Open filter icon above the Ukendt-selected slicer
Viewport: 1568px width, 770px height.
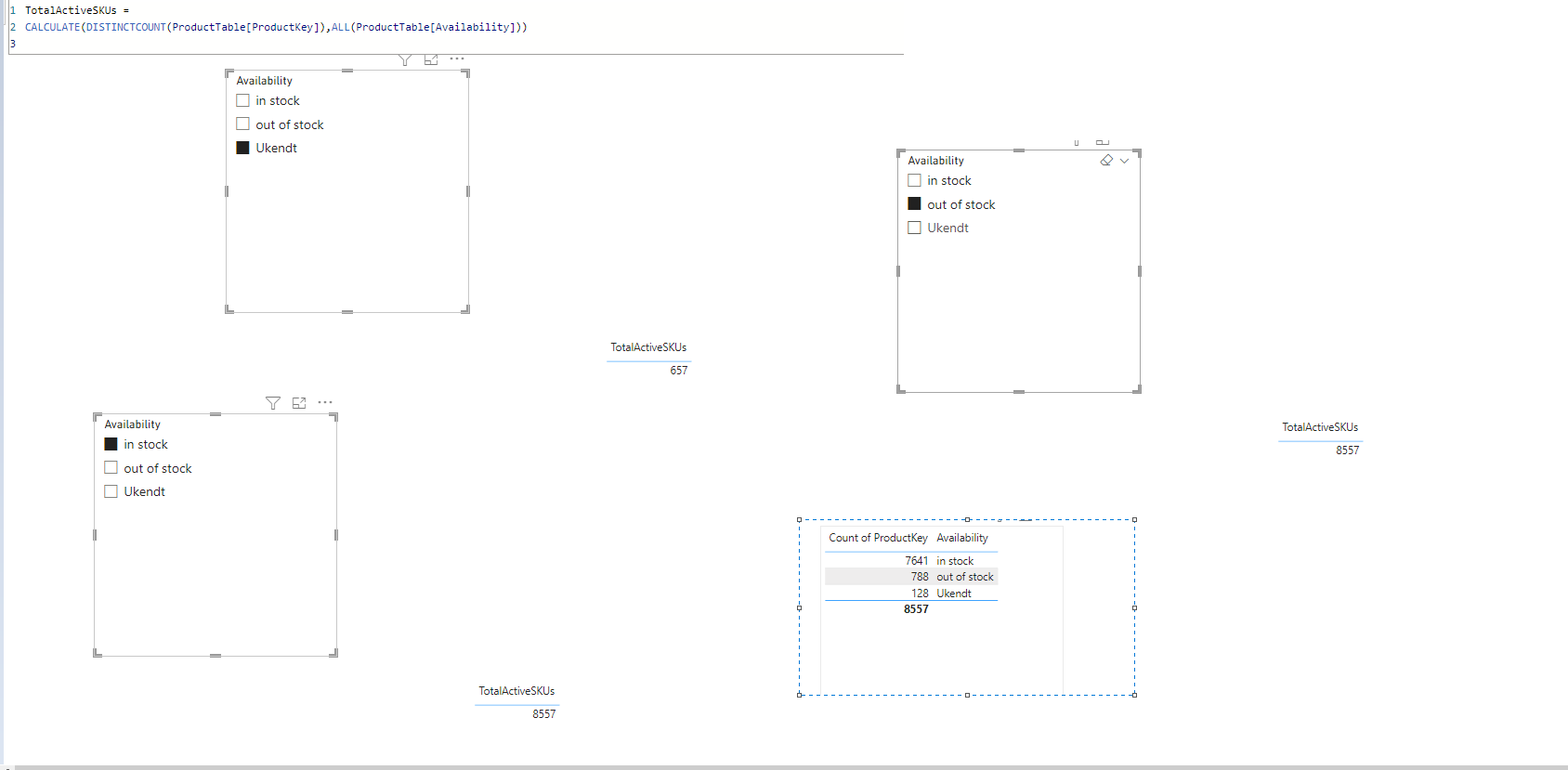pyautogui.click(x=405, y=59)
